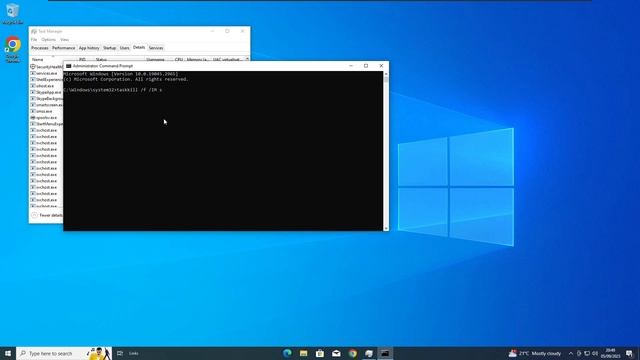The image size is (640, 360).
Task: Click the spoolsv.exe printer icon
Action: (33, 118)
